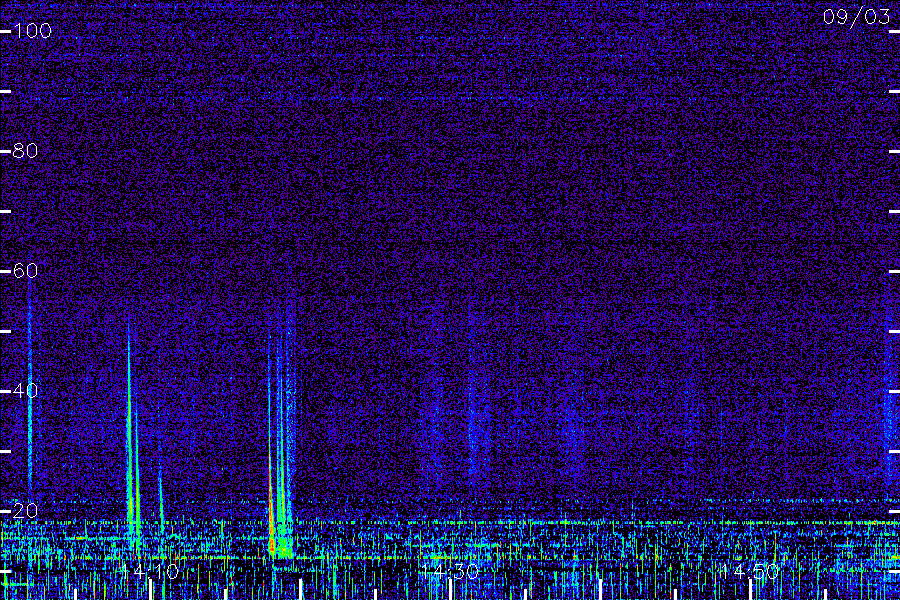Click the 14:30 time axis label
The width and height of the screenshot is (900, 600).
tap(450, 571)
